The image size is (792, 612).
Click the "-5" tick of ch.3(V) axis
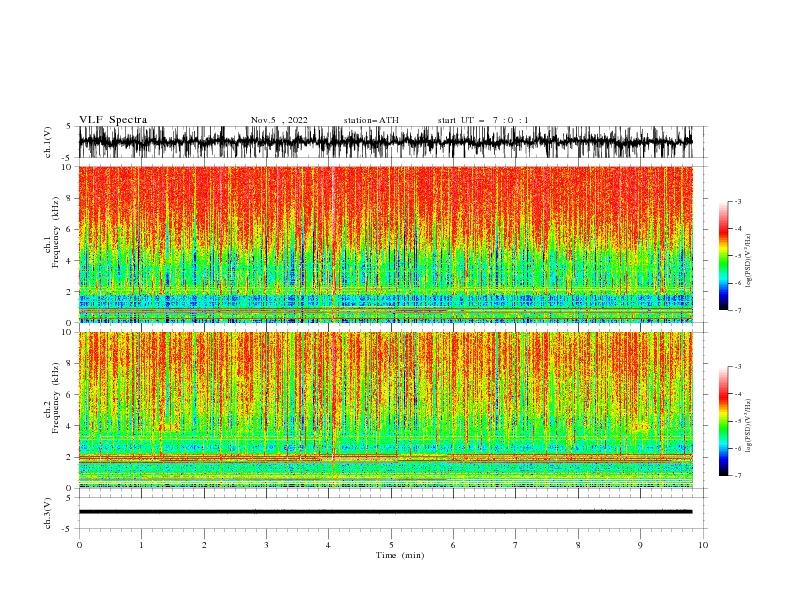tap(67, 529)
